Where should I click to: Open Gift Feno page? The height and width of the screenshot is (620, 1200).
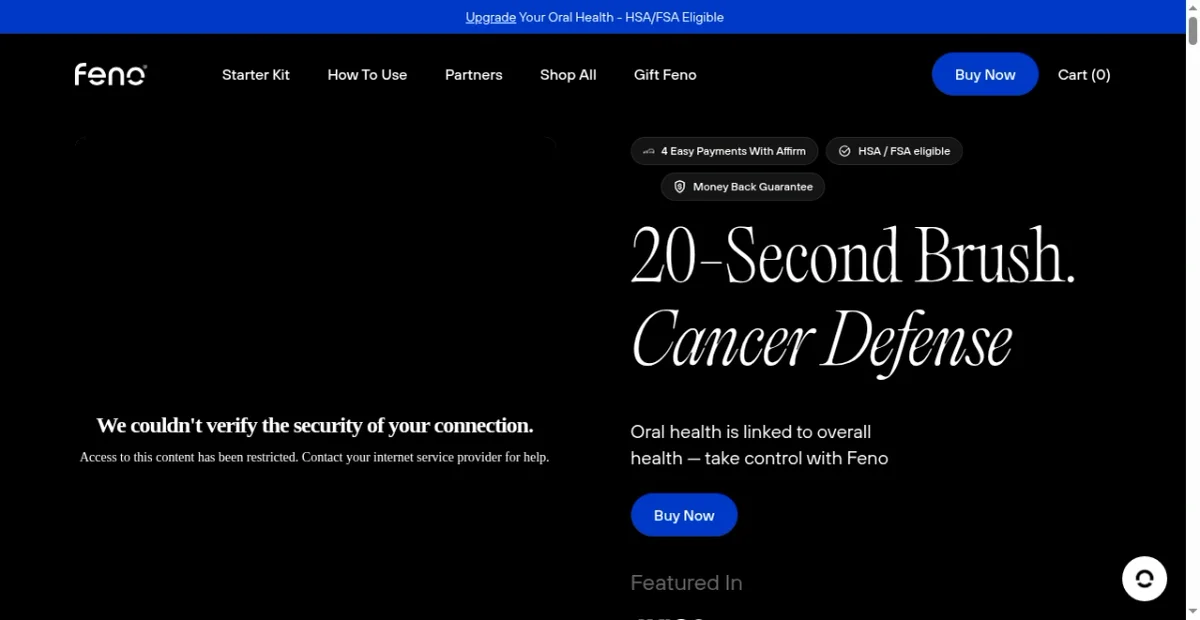point(665,75)
